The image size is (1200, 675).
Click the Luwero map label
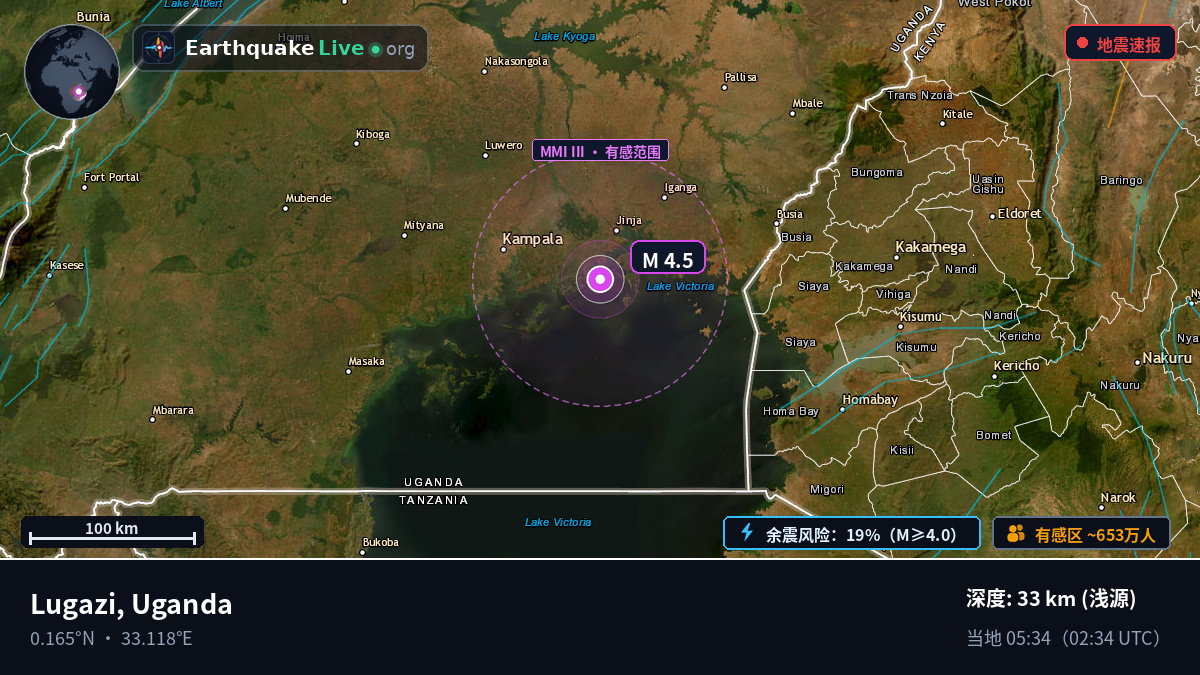coord(504,145)
